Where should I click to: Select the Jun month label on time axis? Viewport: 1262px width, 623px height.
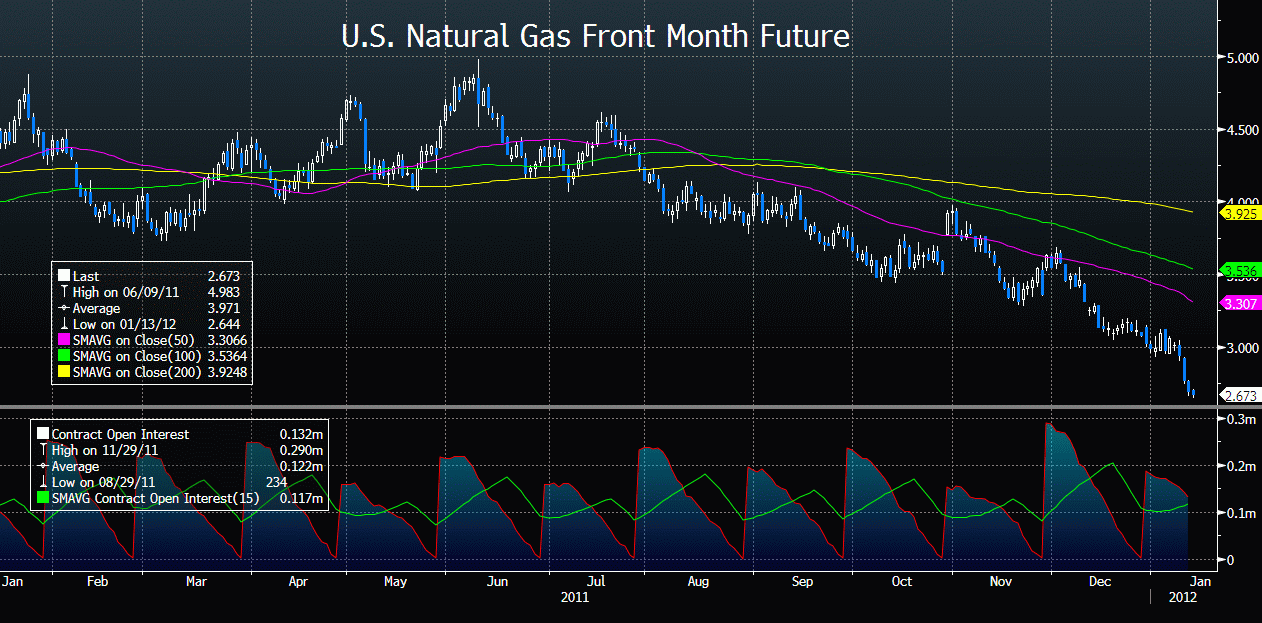click(496, 580)
